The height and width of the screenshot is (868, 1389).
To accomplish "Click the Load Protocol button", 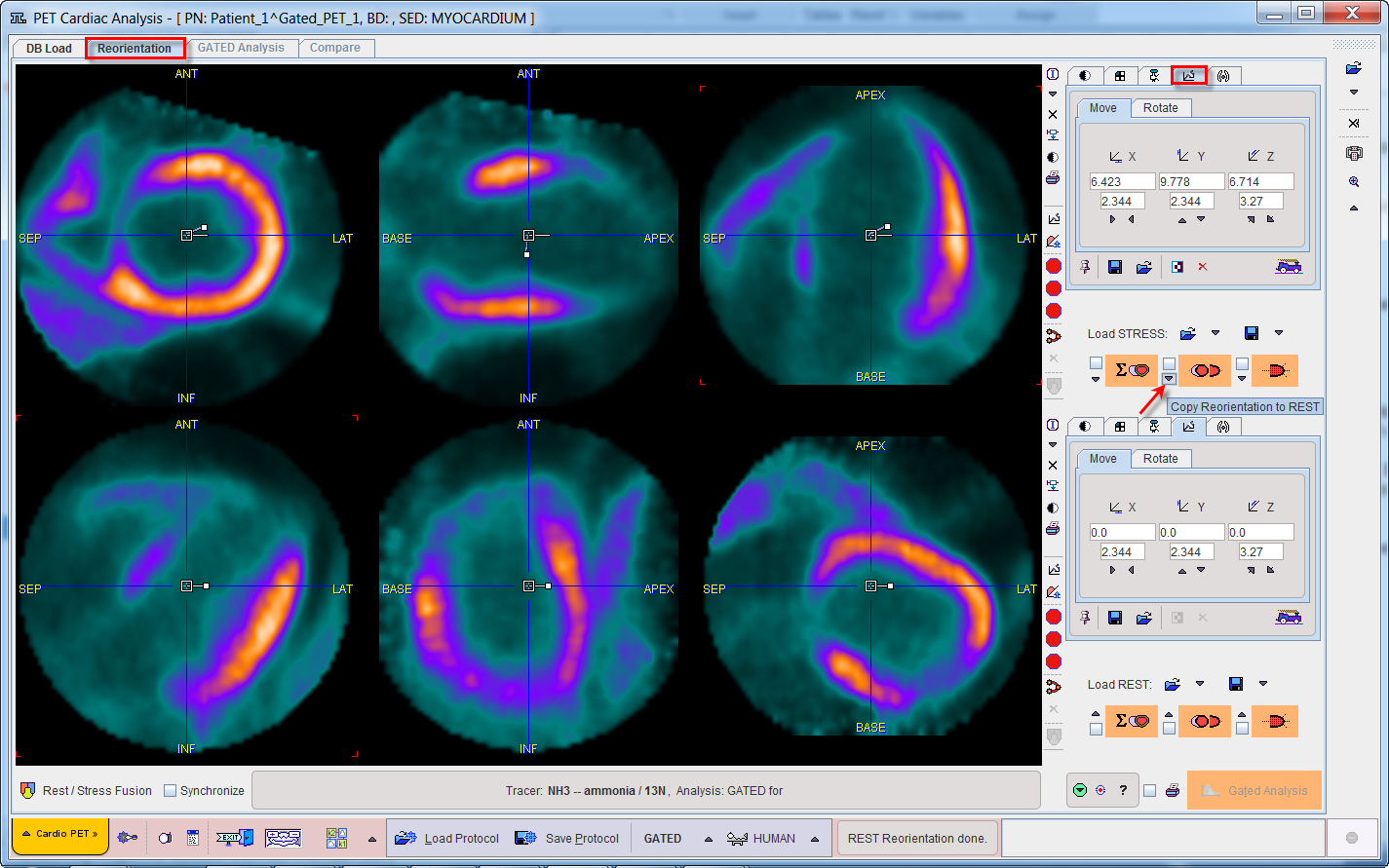I will pos(448,838).
